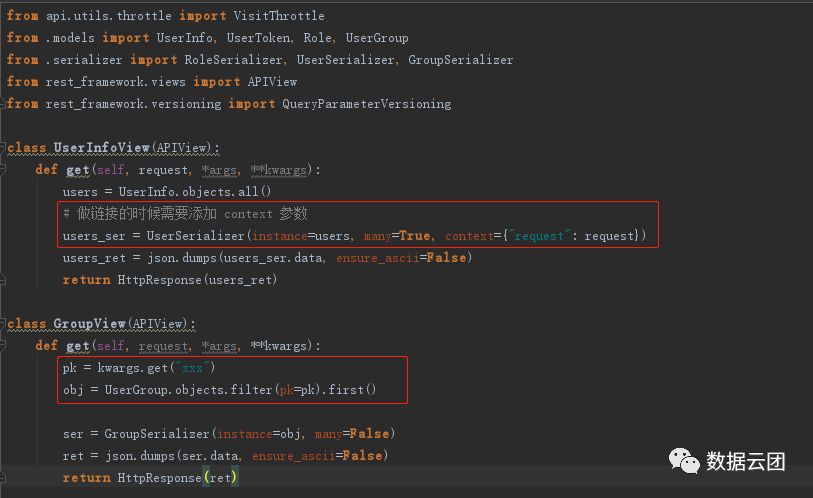Place cursor on QueryParameterVersioning import
Screen dimensions: 813x498
(x=366, y=104)
